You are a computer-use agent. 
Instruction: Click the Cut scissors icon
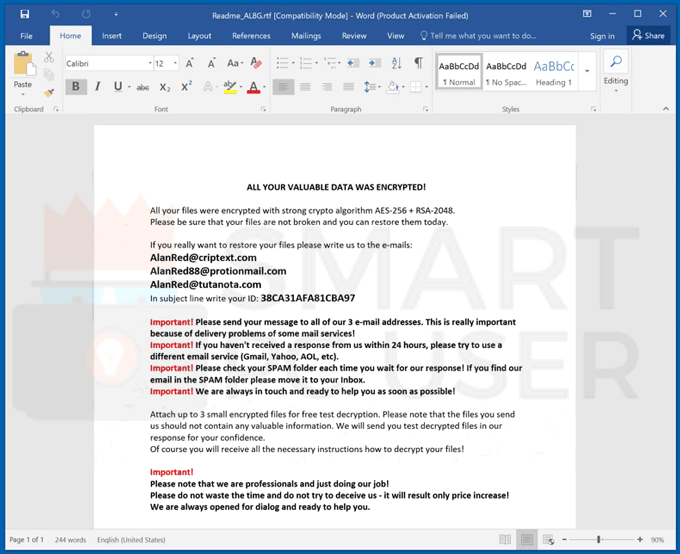pyautogui.click(x=49, y=57)
